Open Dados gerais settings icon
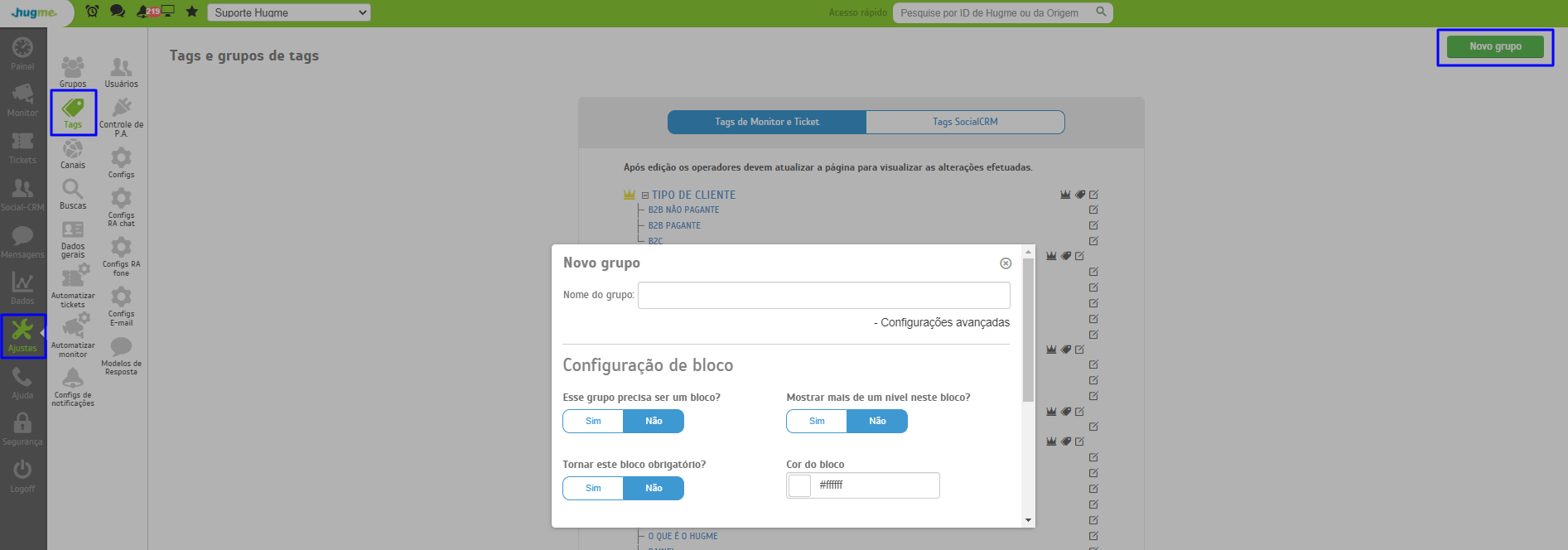The width and height of the screenshot is (1568, 550). tap(73, 239)
